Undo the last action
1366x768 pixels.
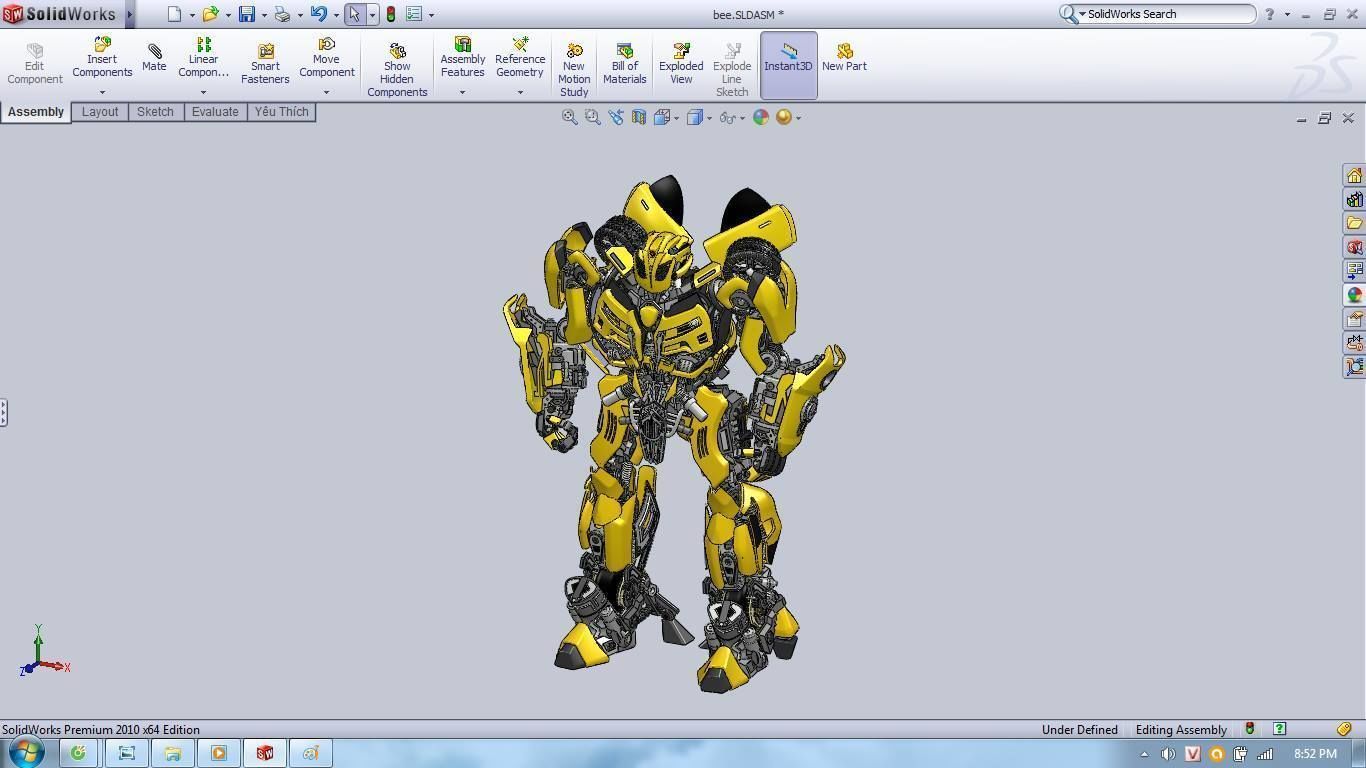pyautogui.click(x=318, y=14)
